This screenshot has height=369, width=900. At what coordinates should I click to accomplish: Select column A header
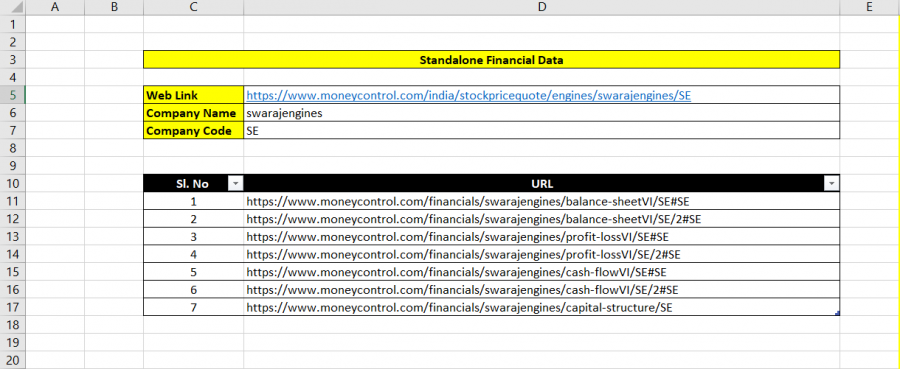click(55, 7)
